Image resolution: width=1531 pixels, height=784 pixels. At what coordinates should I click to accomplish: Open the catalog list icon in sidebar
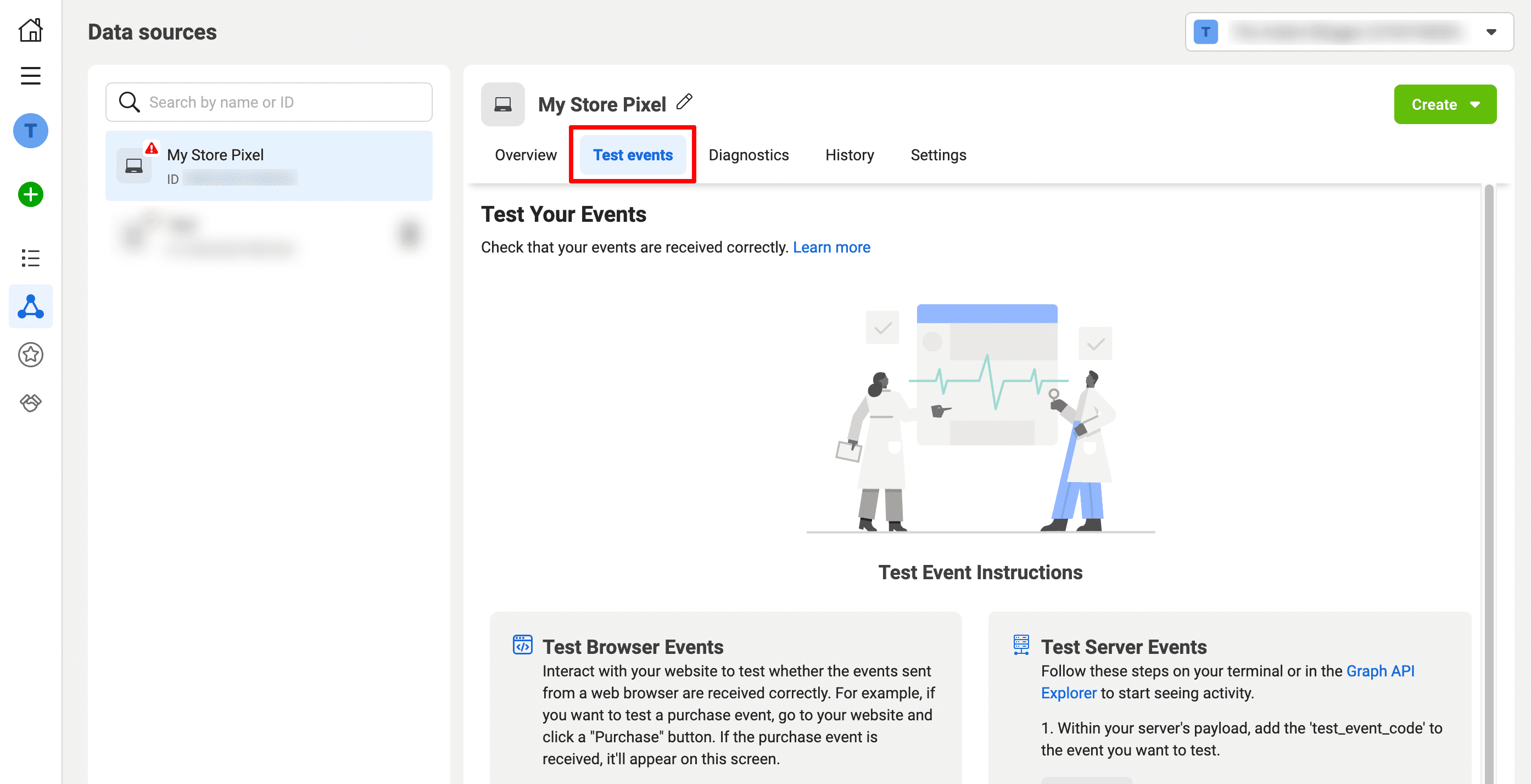pyautogui.click(x=30, y=258)
